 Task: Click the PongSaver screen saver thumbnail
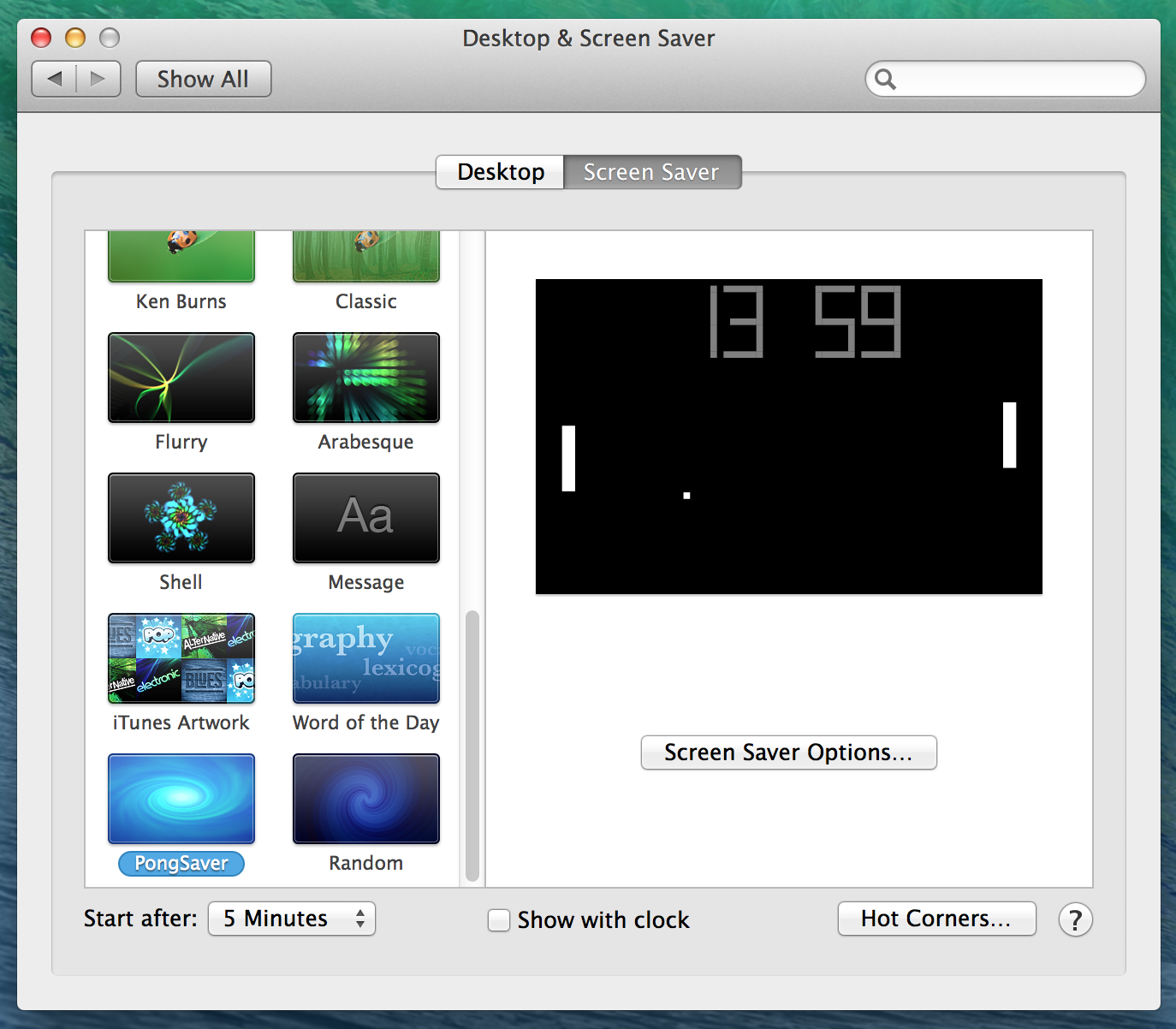[x=181, y=799]
